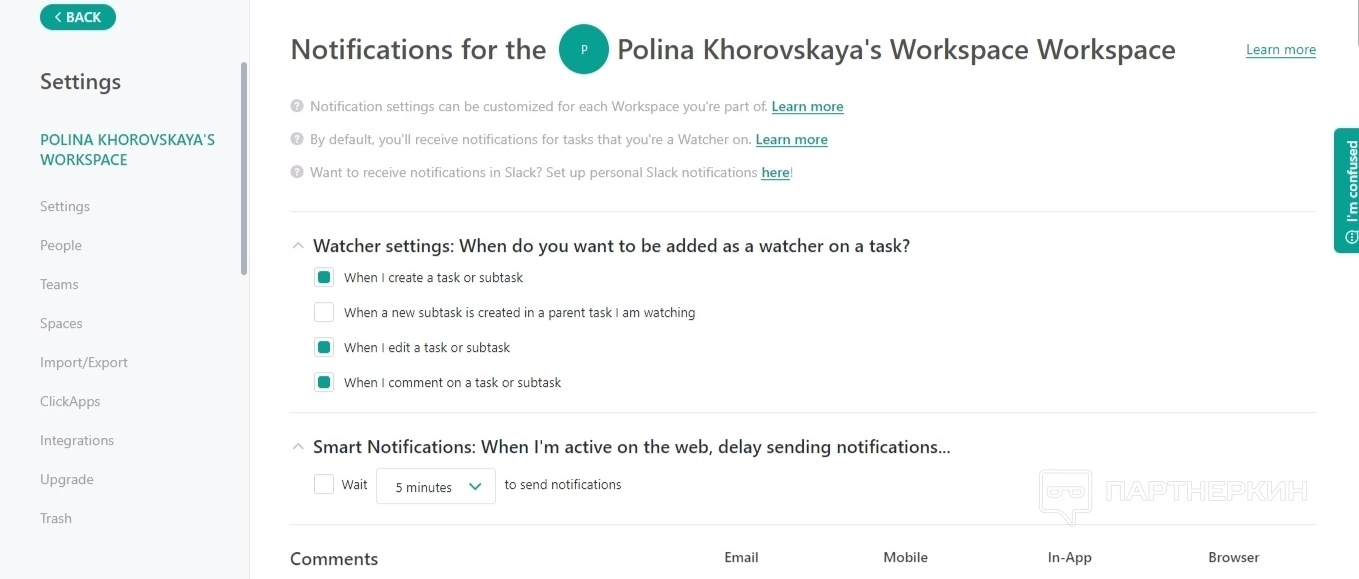Collapse the Watcher settings section
This screenshot has height=579, width=1359.
pyautogui.click(x=297, y=246)
